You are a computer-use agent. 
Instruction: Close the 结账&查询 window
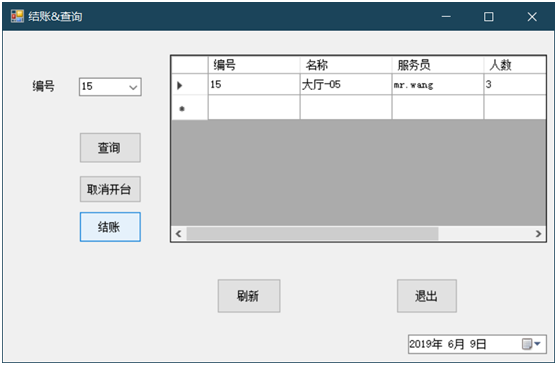point(532,17)
